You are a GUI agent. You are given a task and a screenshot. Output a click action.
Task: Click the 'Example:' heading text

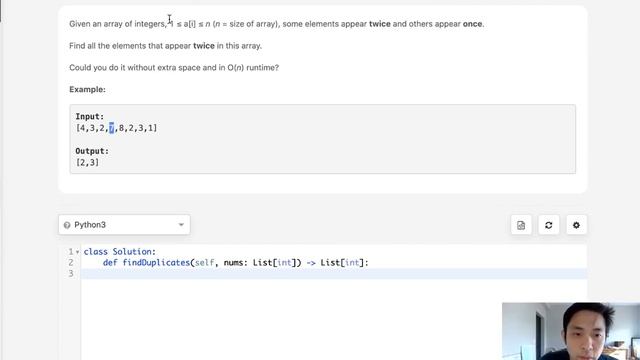pyautogui.click(x=87, y=89)
